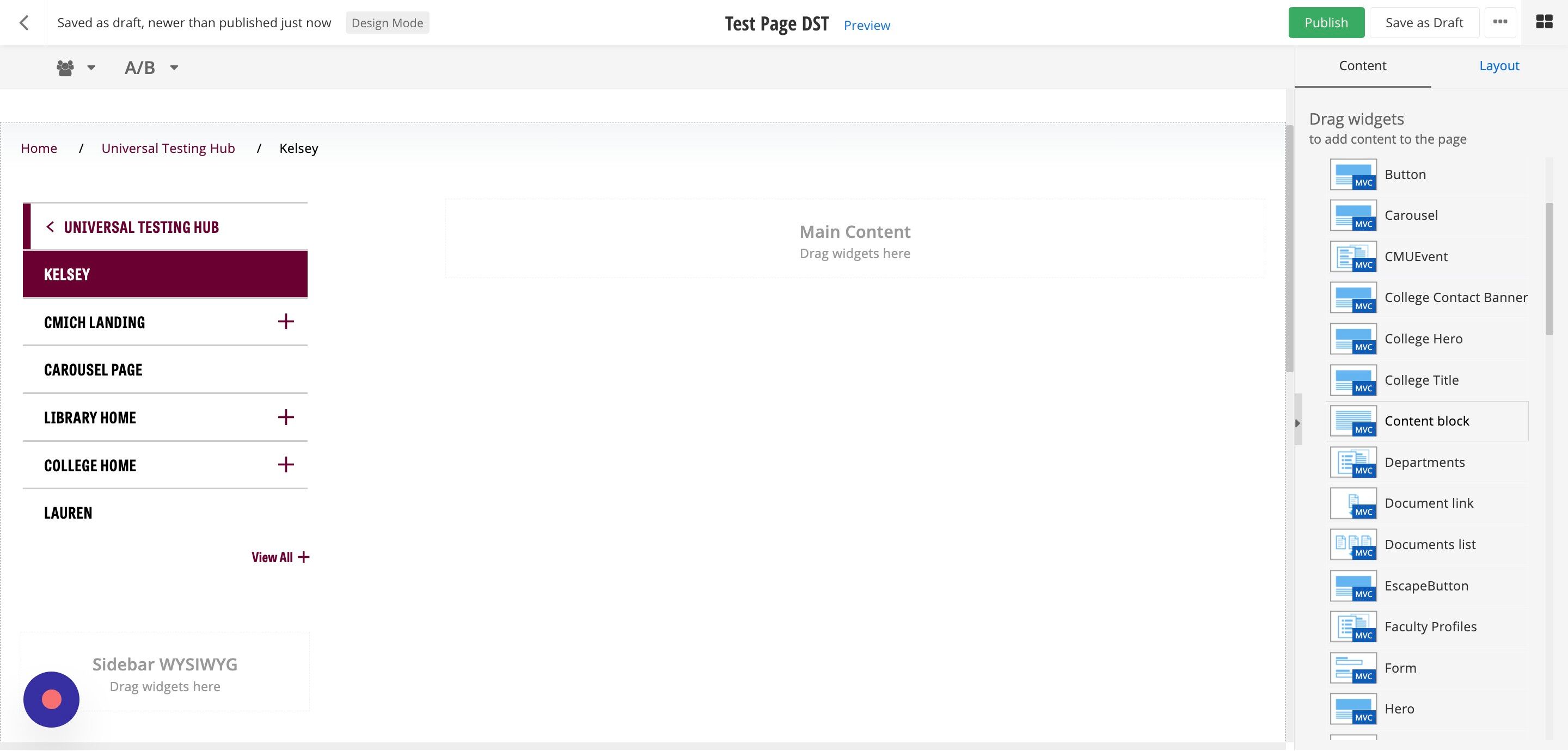The width and height of the screenshot is (1568, 751).
Task: Select the Content block widget icon
Action: pos(1353,421)
